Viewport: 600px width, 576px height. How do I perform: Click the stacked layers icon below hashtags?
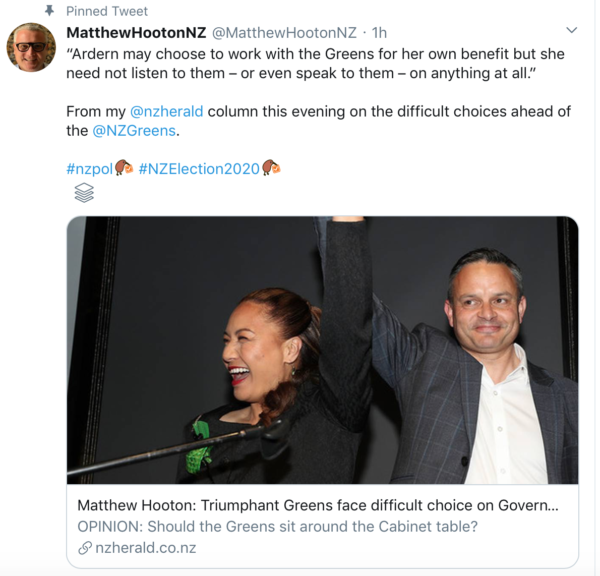85,193
